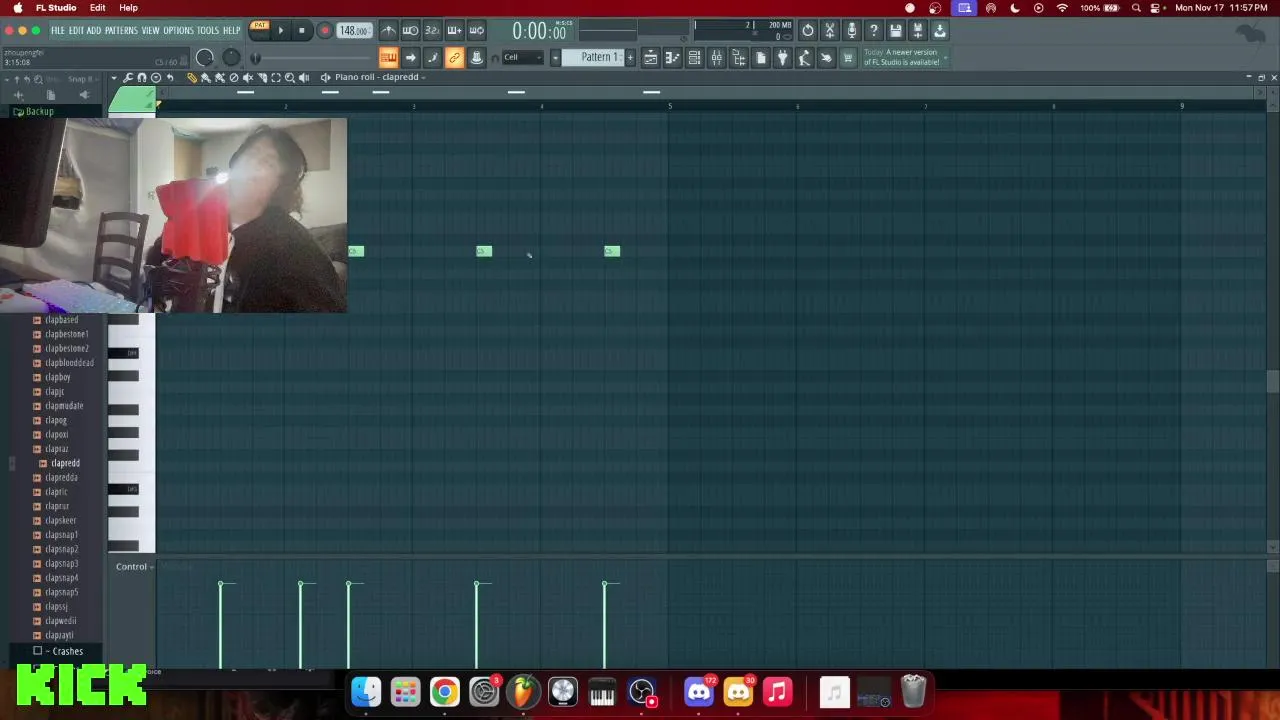Open the piano roll wrench tools menu
The image size is (1280, 720).
(127, 77)
